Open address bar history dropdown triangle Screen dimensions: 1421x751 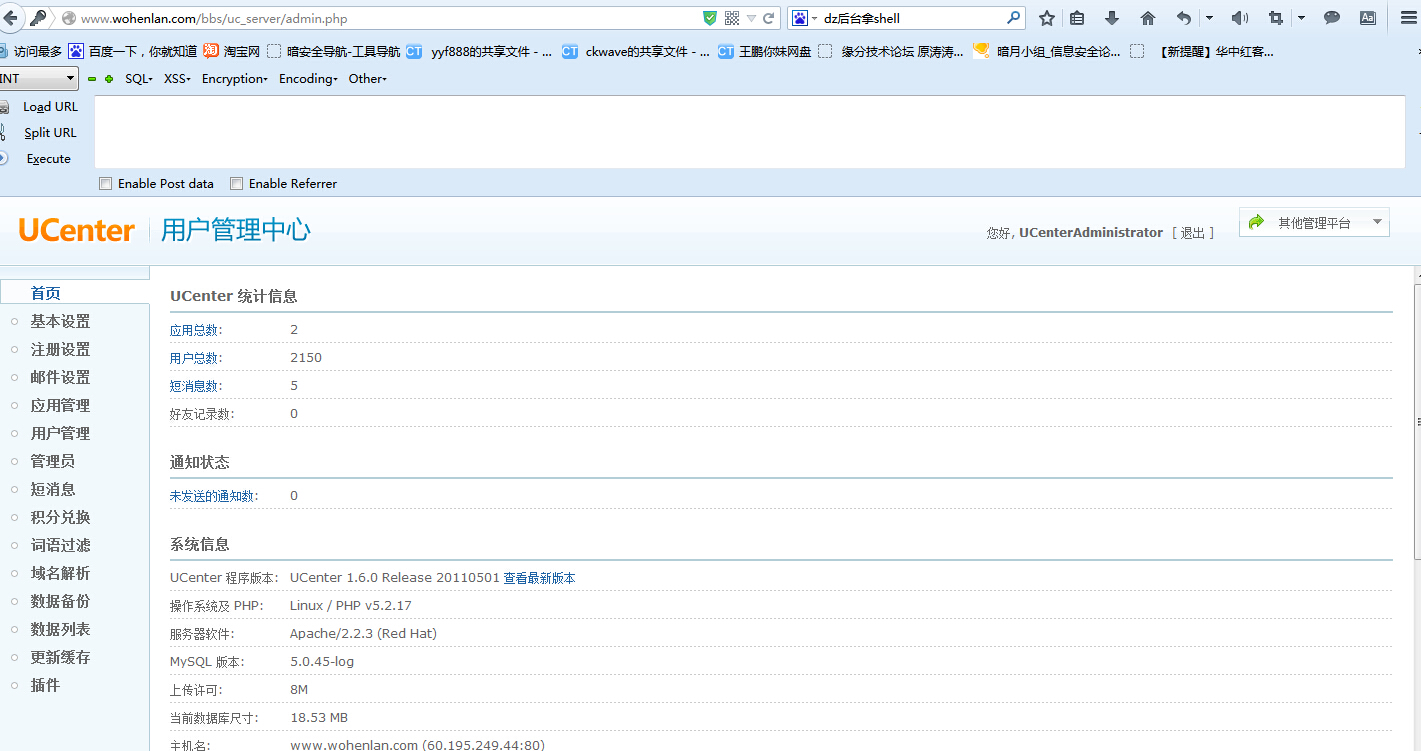click(751, 18)
